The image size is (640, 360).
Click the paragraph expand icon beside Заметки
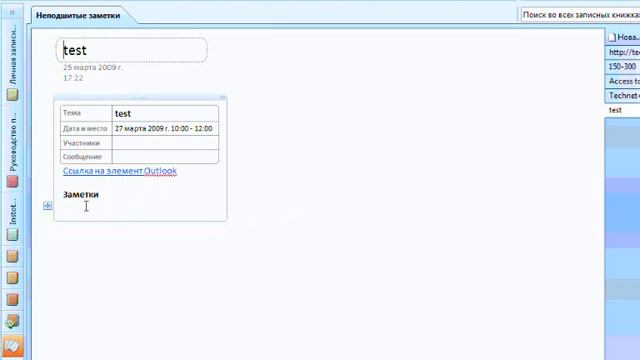tap(47, 206)
